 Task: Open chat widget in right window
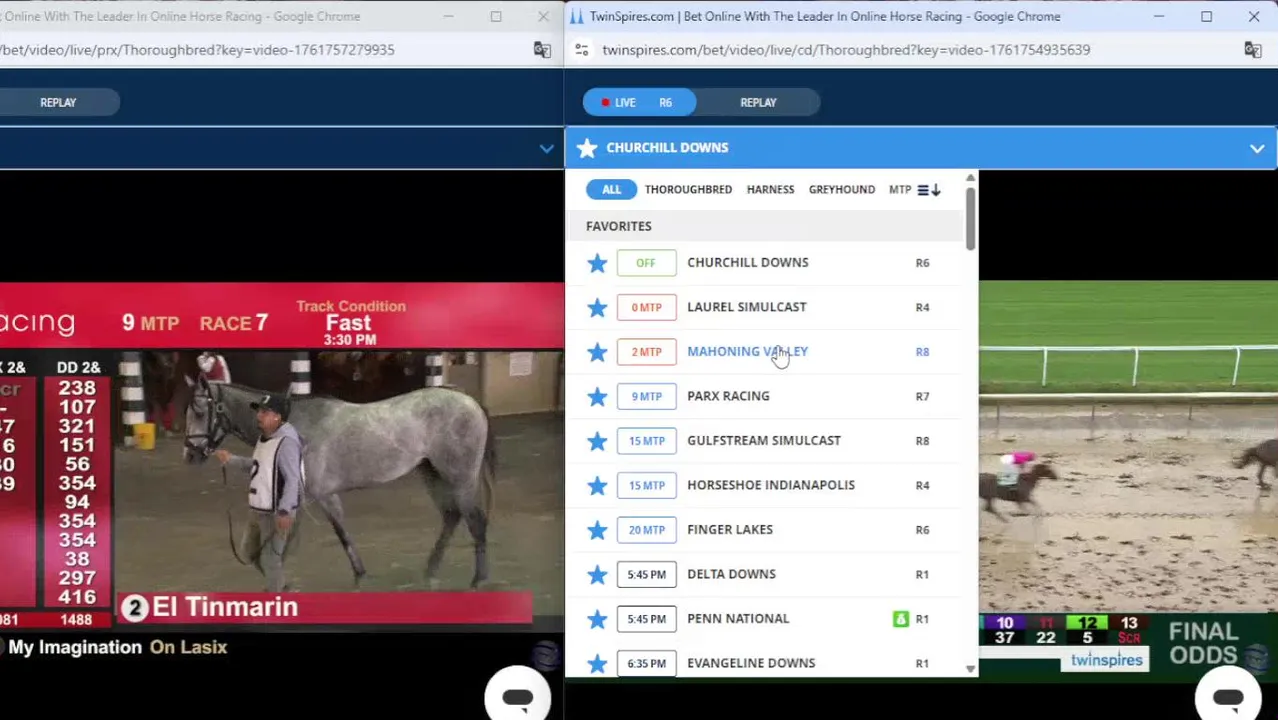(x=1228, y=697)
